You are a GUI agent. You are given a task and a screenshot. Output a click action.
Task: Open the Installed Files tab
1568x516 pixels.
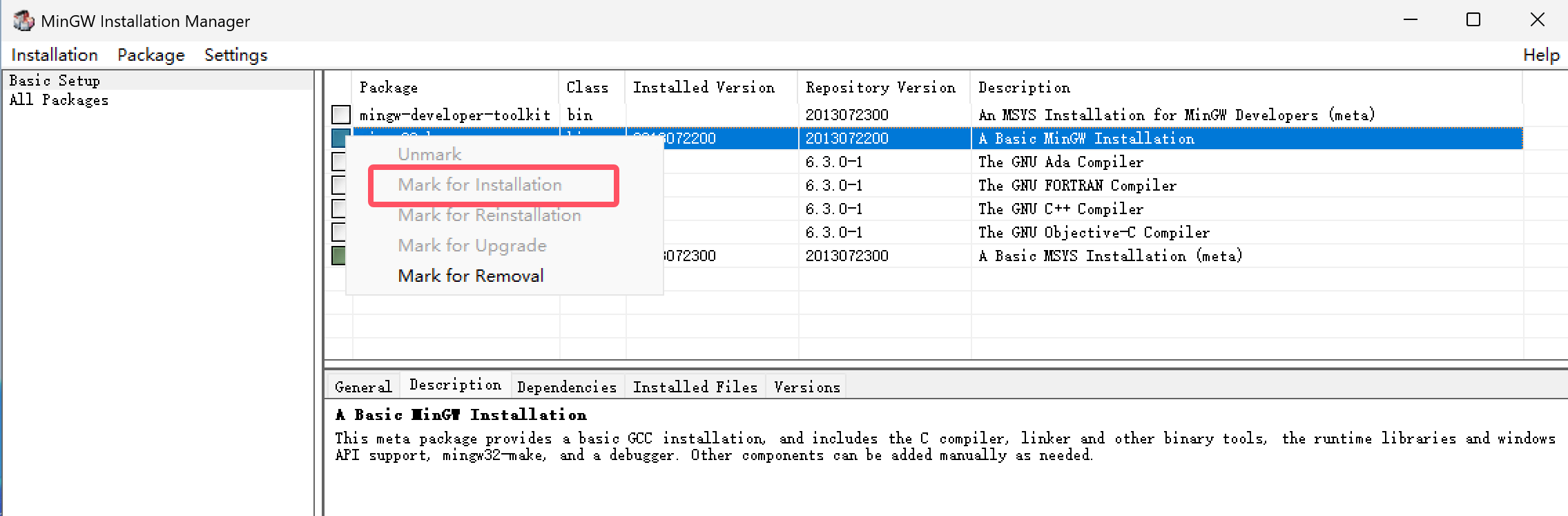point(695,387)
